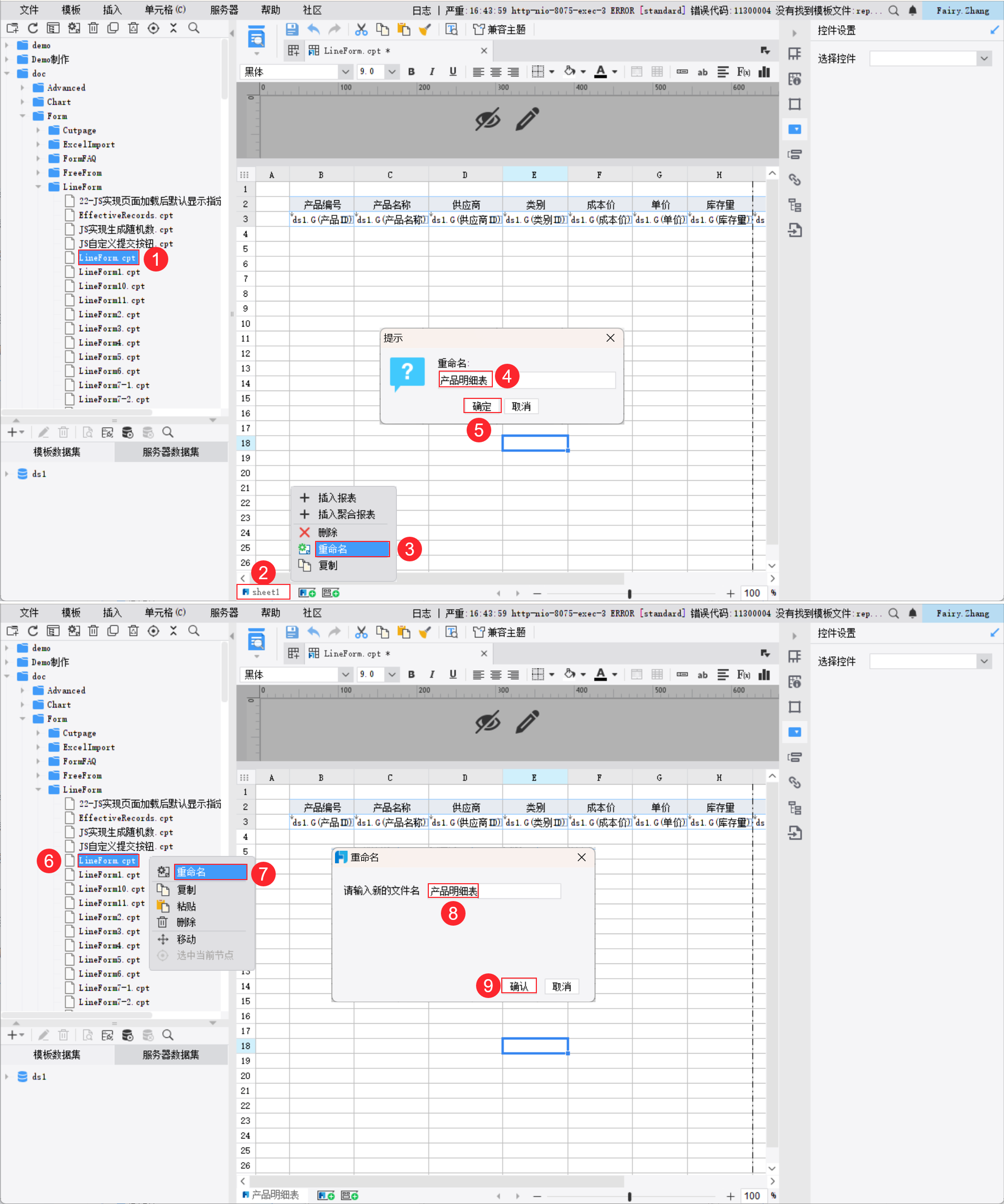Click the file tree search magnifier in the lower screenshot
Image resolution: width=1004 pixels, height=1204 pixels.
(194, 631)
